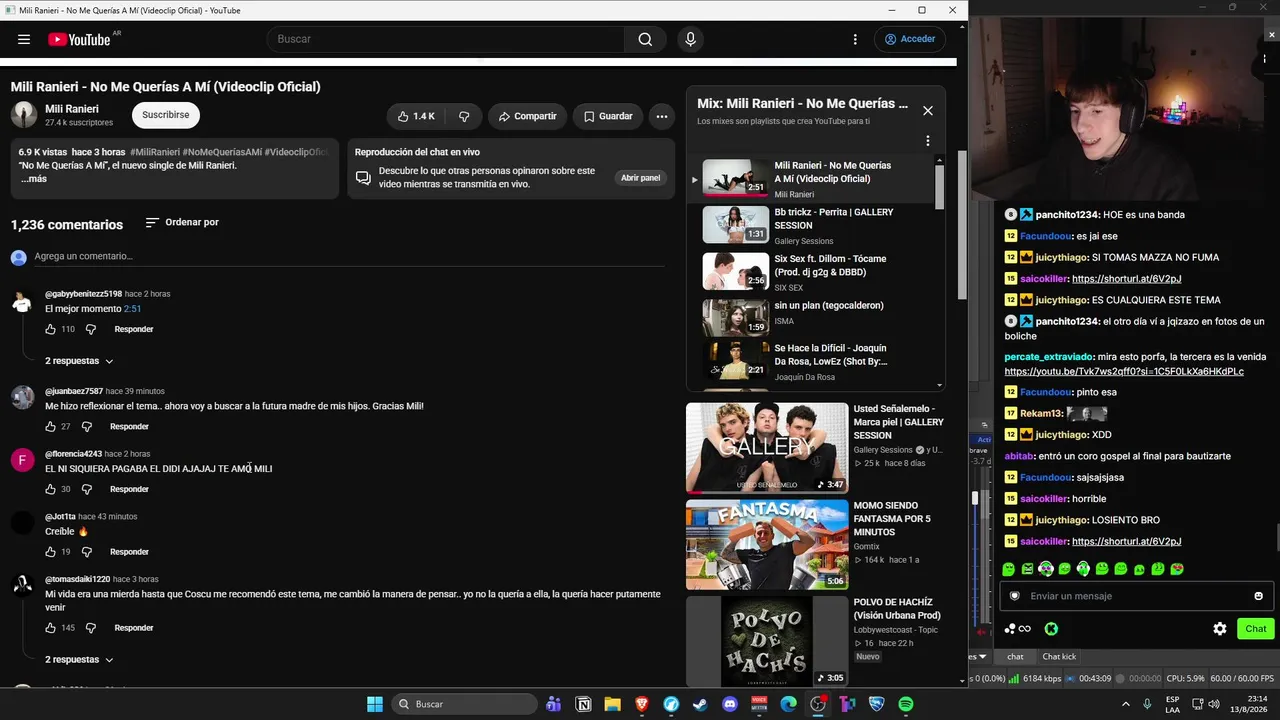Open Spotify from the taskbar
1280x720 pixels.
click(x=906, y=704)
